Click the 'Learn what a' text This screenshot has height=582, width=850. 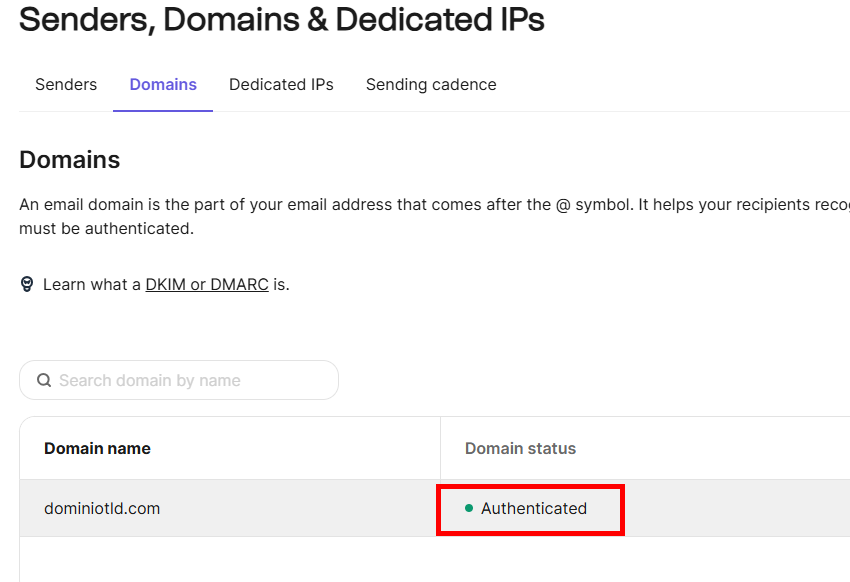coord(92,284)
